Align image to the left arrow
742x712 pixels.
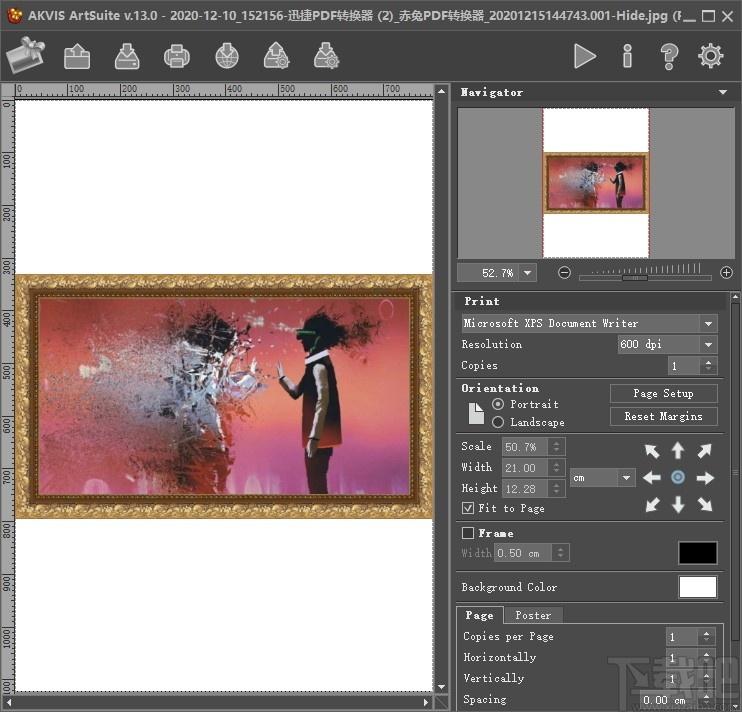(x=652, y=478)
